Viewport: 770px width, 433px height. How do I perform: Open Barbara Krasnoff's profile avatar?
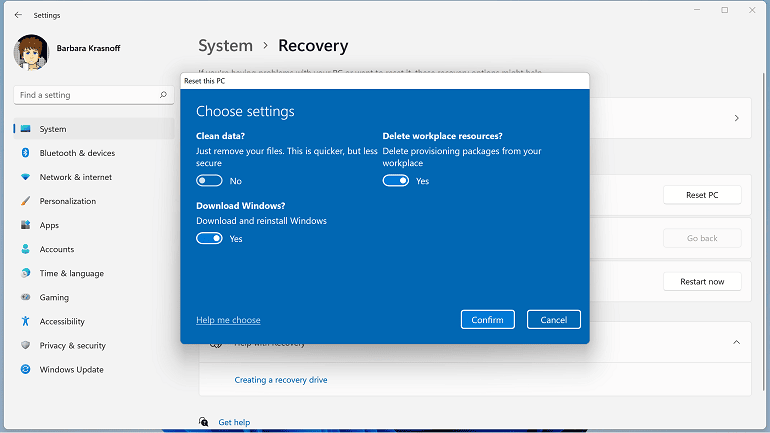31,52
